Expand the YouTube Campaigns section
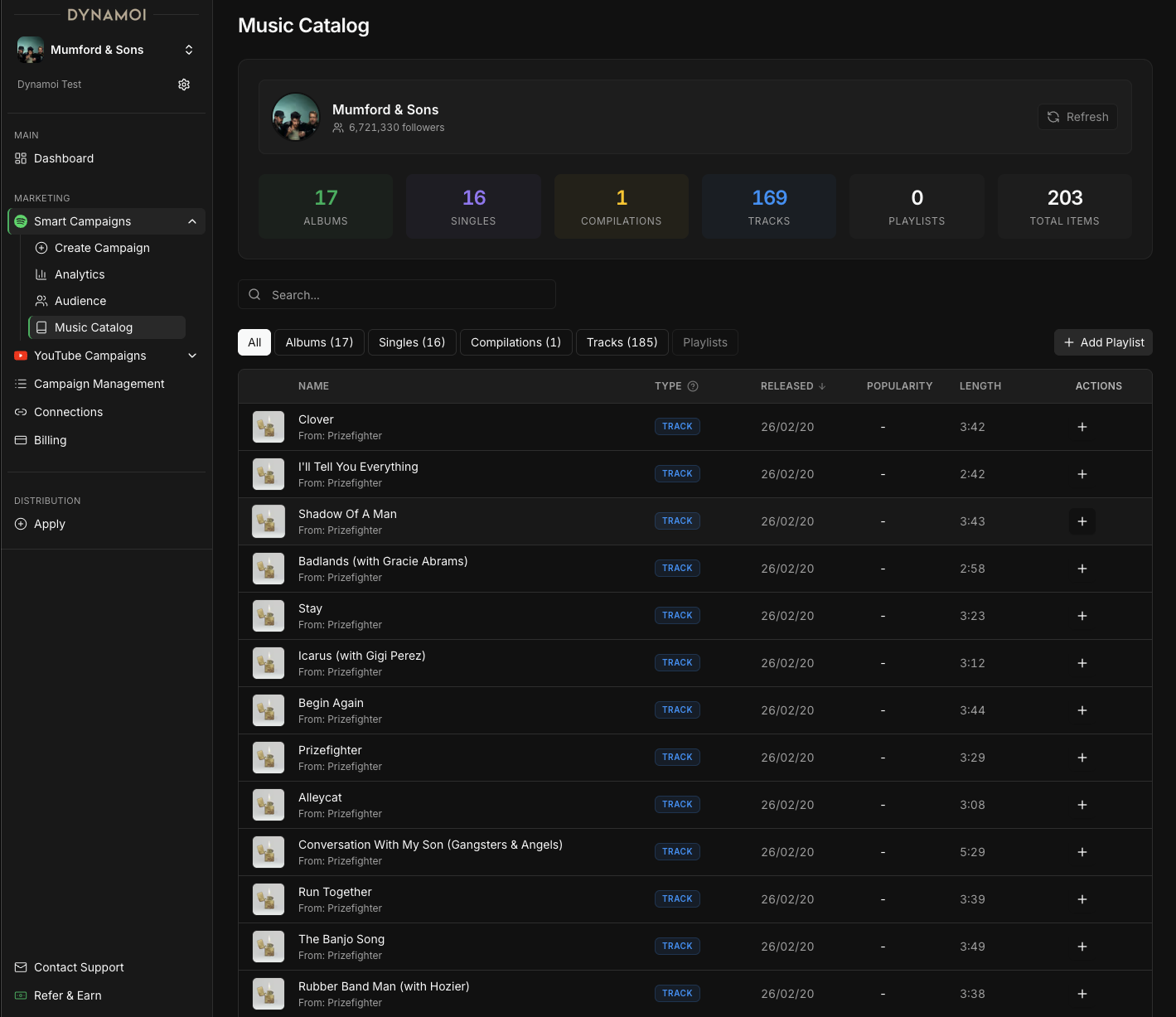Screen dimensions: 1176x1017 click(x=191, y=356)
